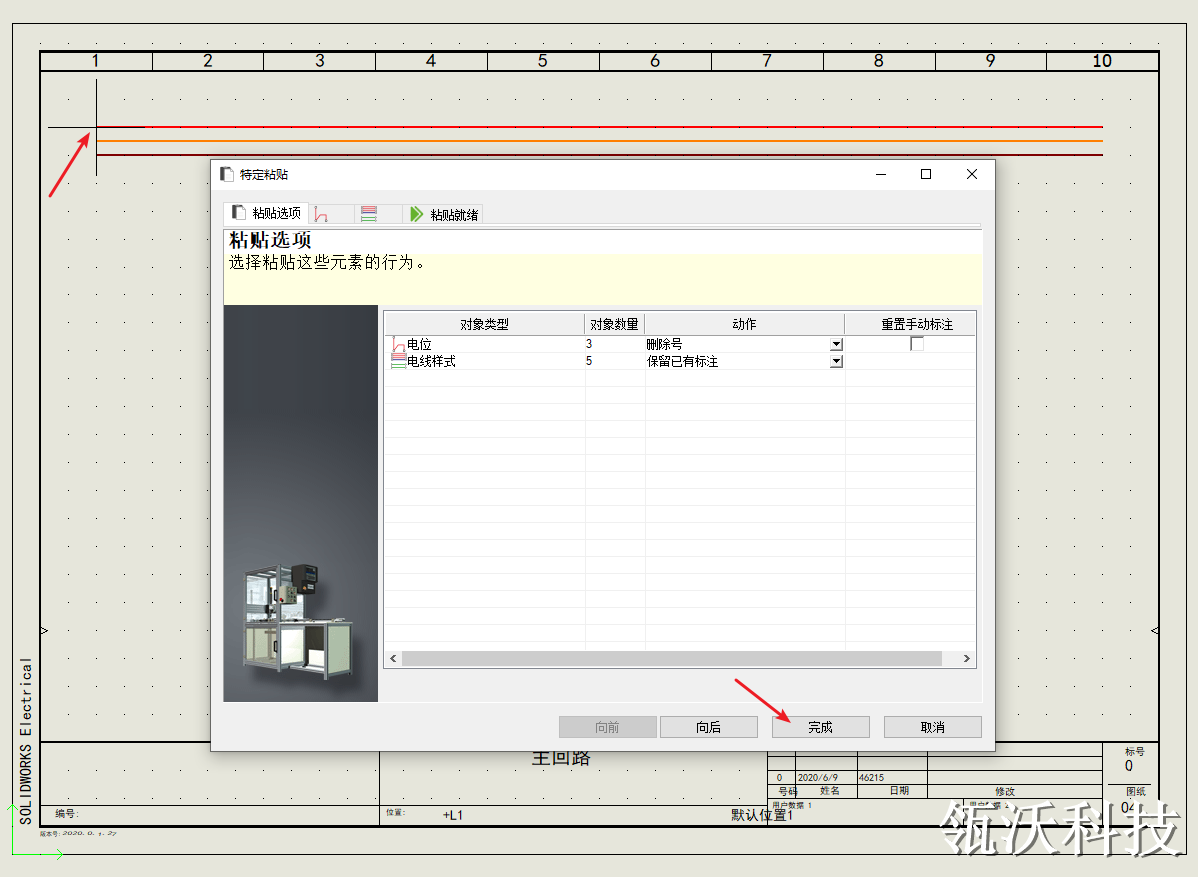Screen dimensions: 1198x877
Task: Close the 特定粘贴 dialog
Action: 972,174
